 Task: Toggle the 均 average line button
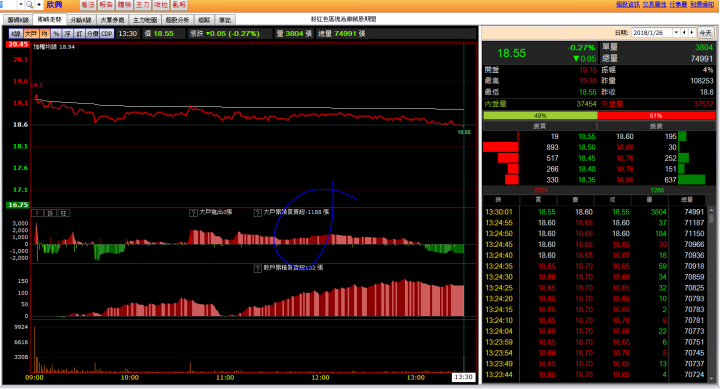pos(45,34)
